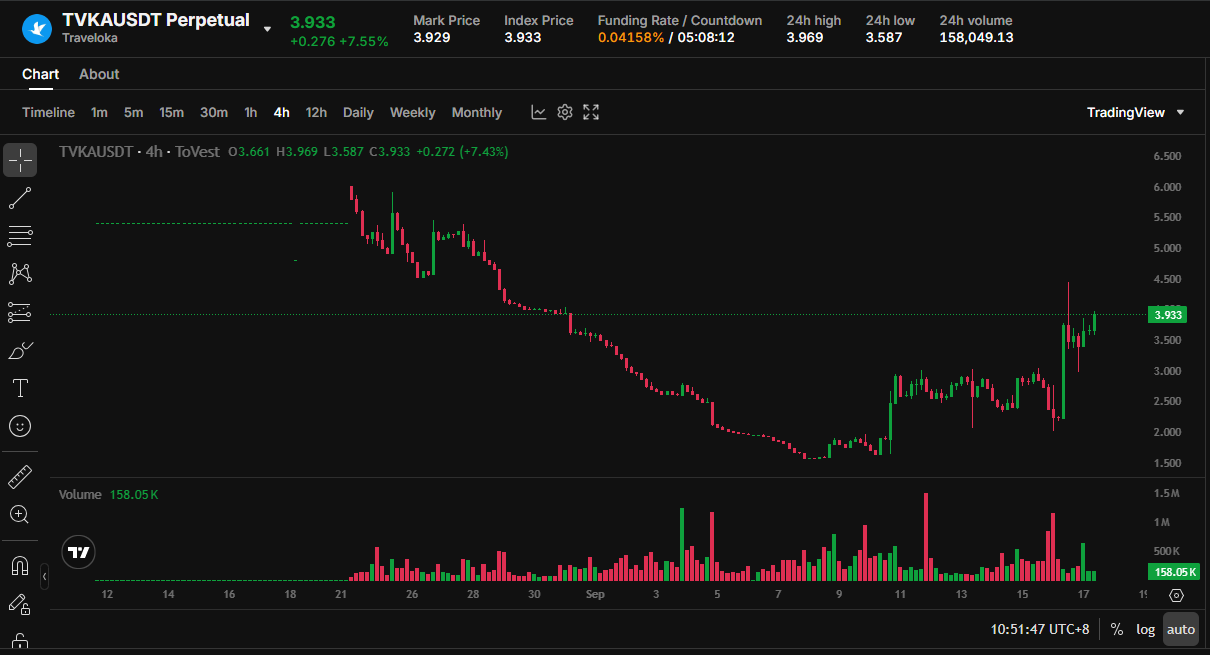This screenshot has width=1210, height=655.
Task: Click the Sep date label on time axis
Action: [595, 594]
